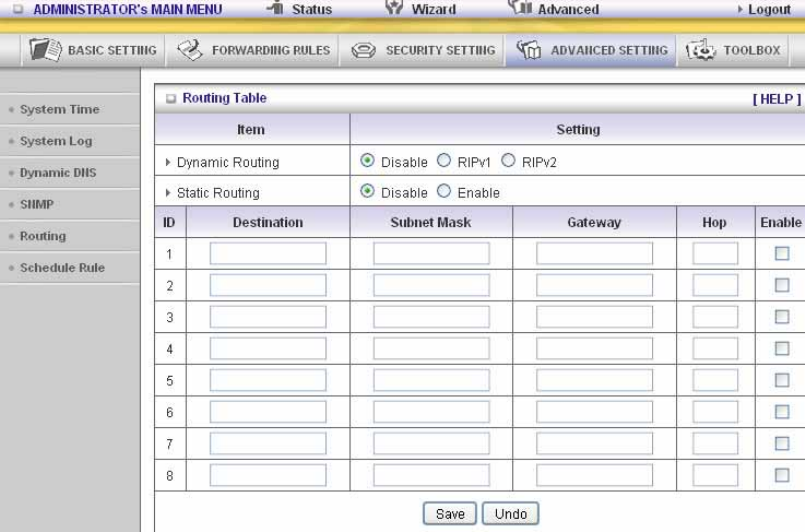Viewport: 805px width, 532px height.
Task: Click Subnet Mask field for route ID 4
Action: pos(431,349)
